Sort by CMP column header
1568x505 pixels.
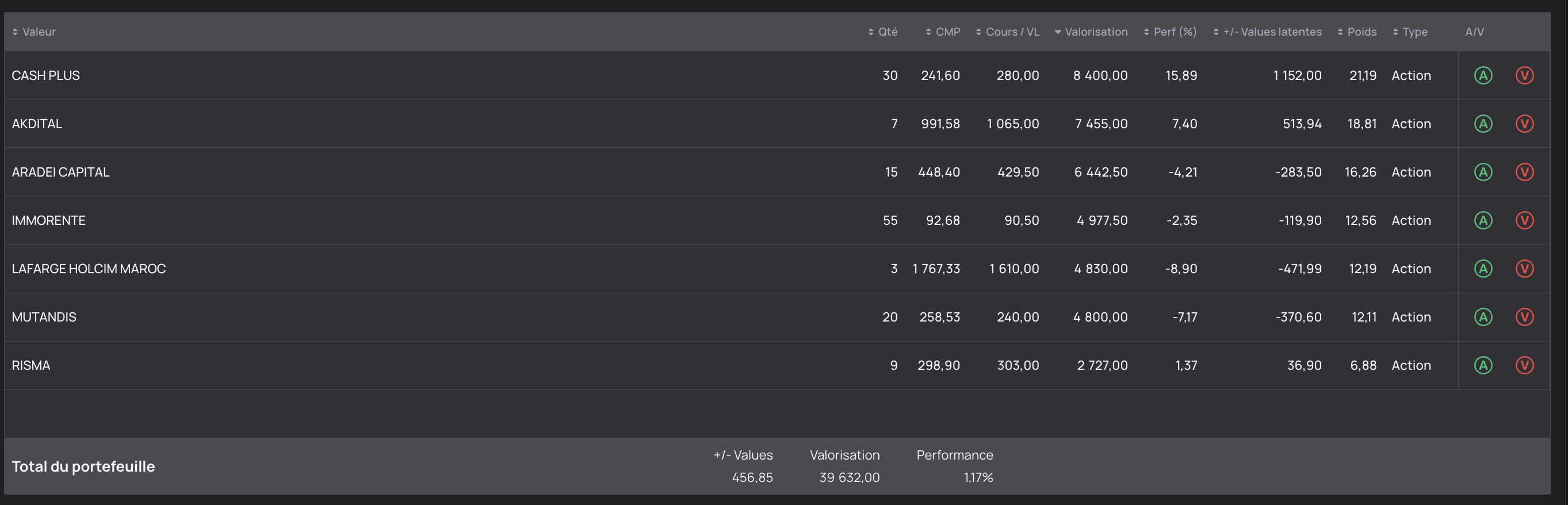coord(943,32)
